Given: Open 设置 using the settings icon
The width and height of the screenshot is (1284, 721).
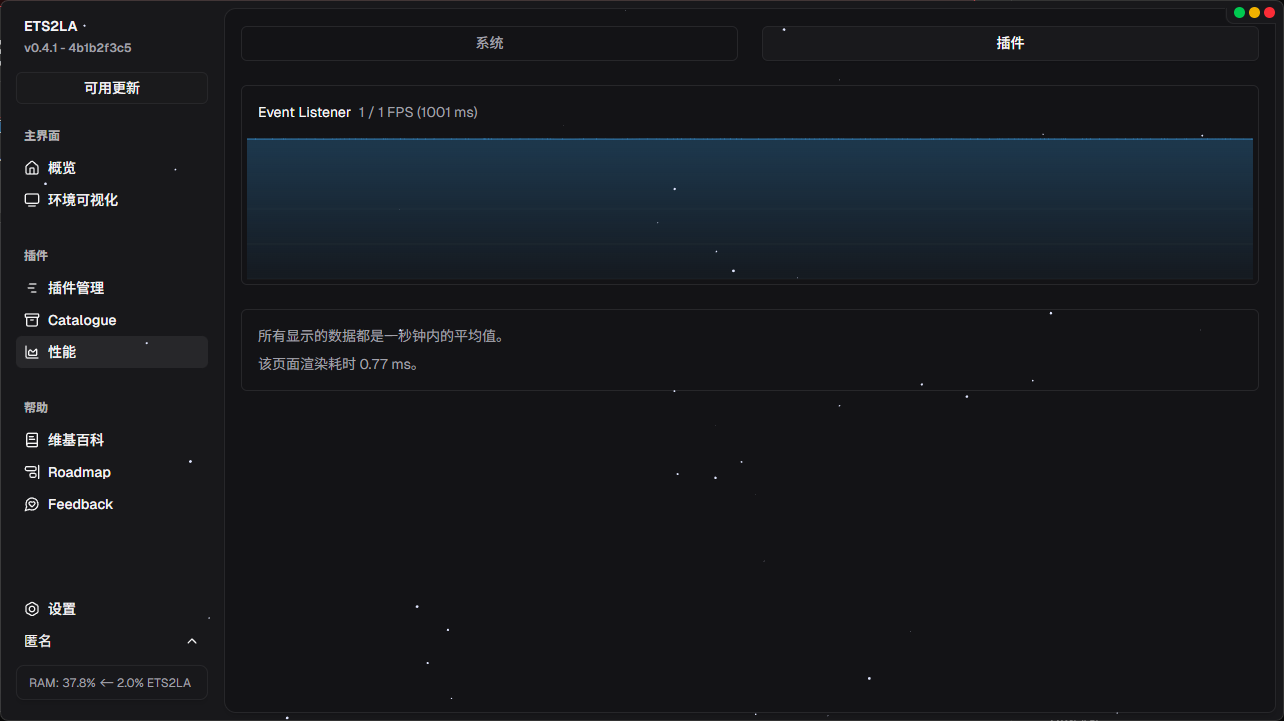Looking at the screenshot, I should 32,609.
